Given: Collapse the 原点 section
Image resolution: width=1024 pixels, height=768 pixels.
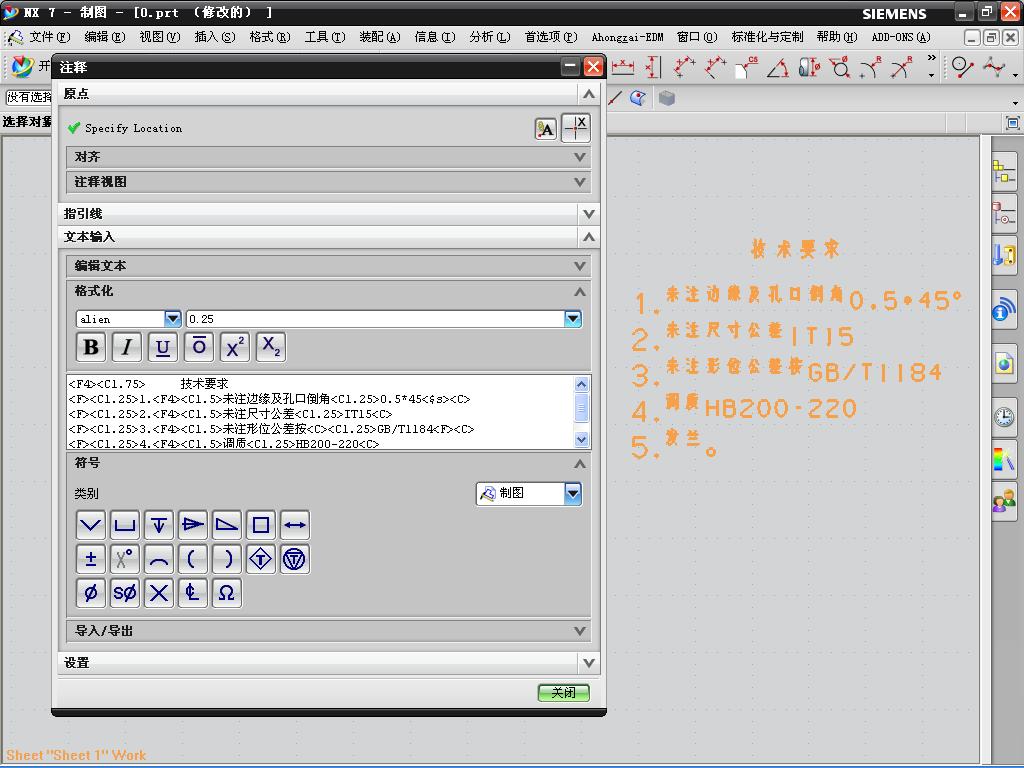Looking at the screenshot, I should (328, 93).
